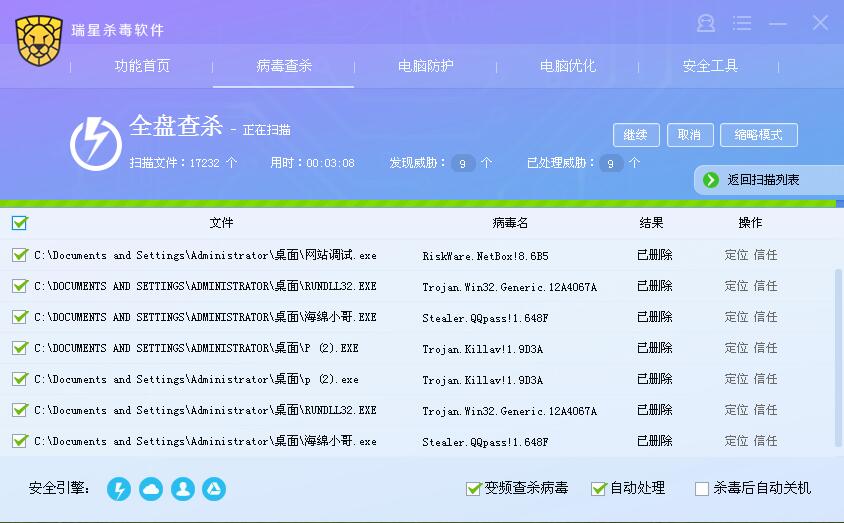844x523 pixels.
Task: Uncheck the lowercase p (2).exe row checkbox
Action: [20, 379]
